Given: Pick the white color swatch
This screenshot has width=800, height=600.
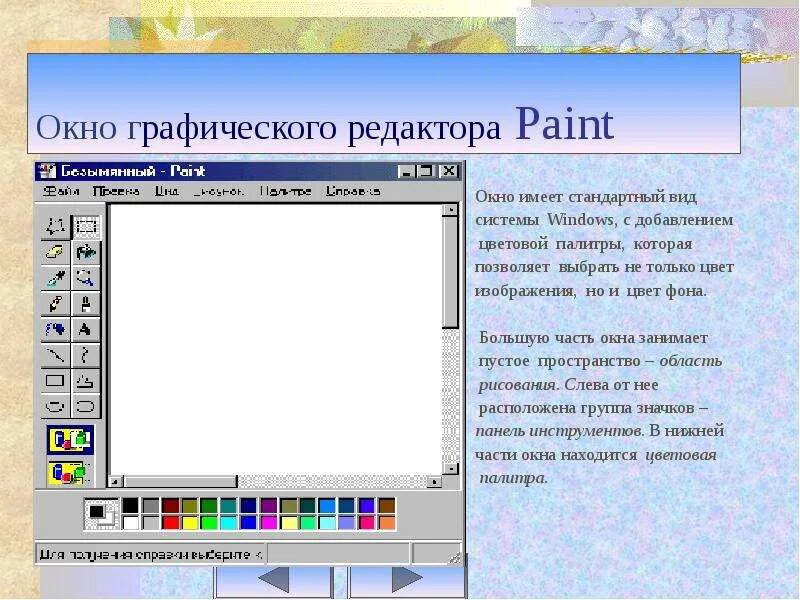Looking at the screenshot, I should pos(130,522).
